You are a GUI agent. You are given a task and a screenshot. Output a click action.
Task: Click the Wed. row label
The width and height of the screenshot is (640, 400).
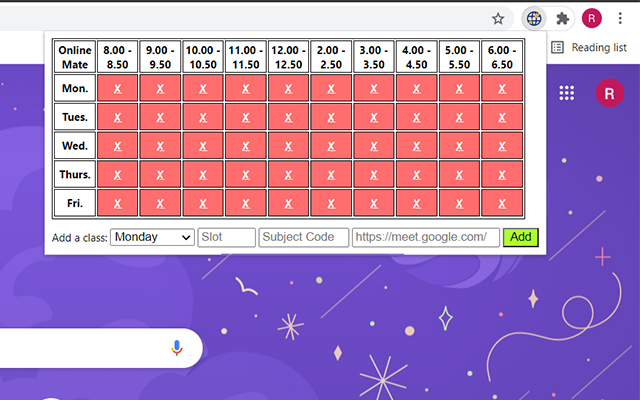[x=75, y=145]
